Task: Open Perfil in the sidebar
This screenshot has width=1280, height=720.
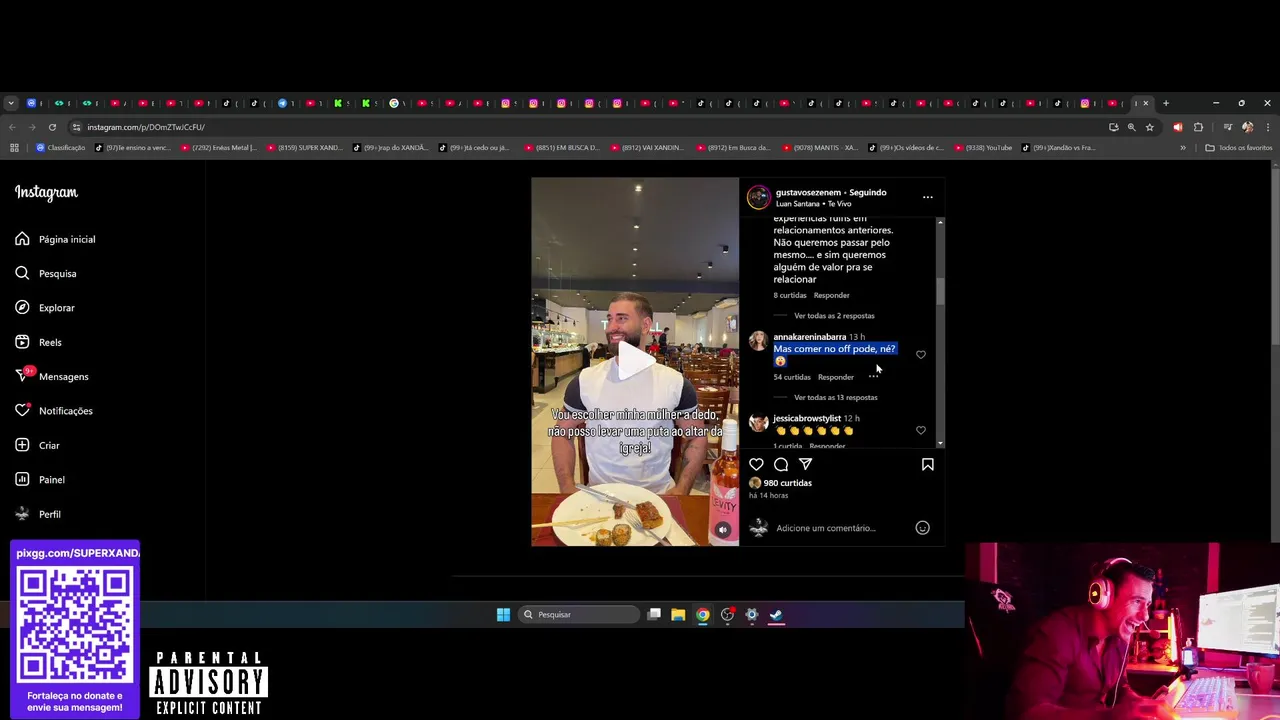Action: click(38, 514)
